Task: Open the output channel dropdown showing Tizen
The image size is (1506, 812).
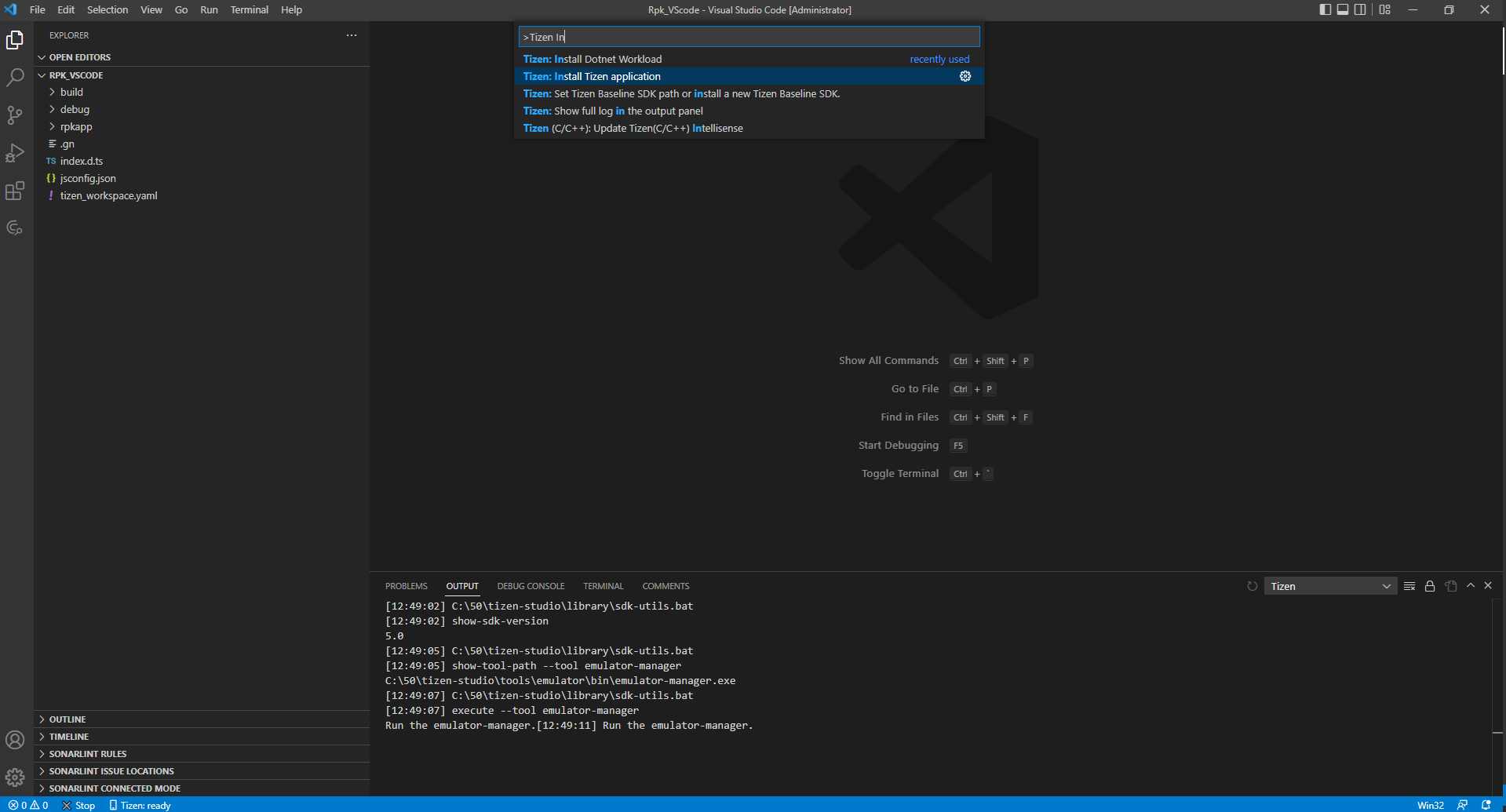Action: point(1329,586)
